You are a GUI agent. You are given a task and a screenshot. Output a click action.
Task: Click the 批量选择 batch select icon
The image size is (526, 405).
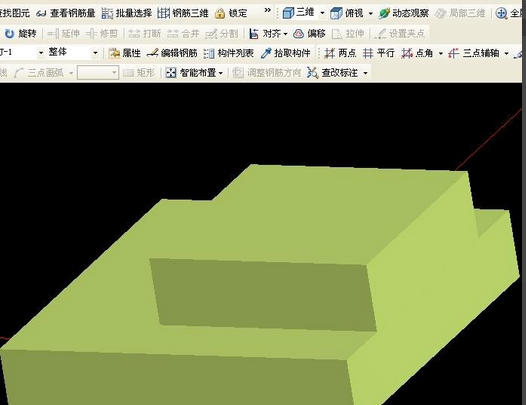[107, 13]
